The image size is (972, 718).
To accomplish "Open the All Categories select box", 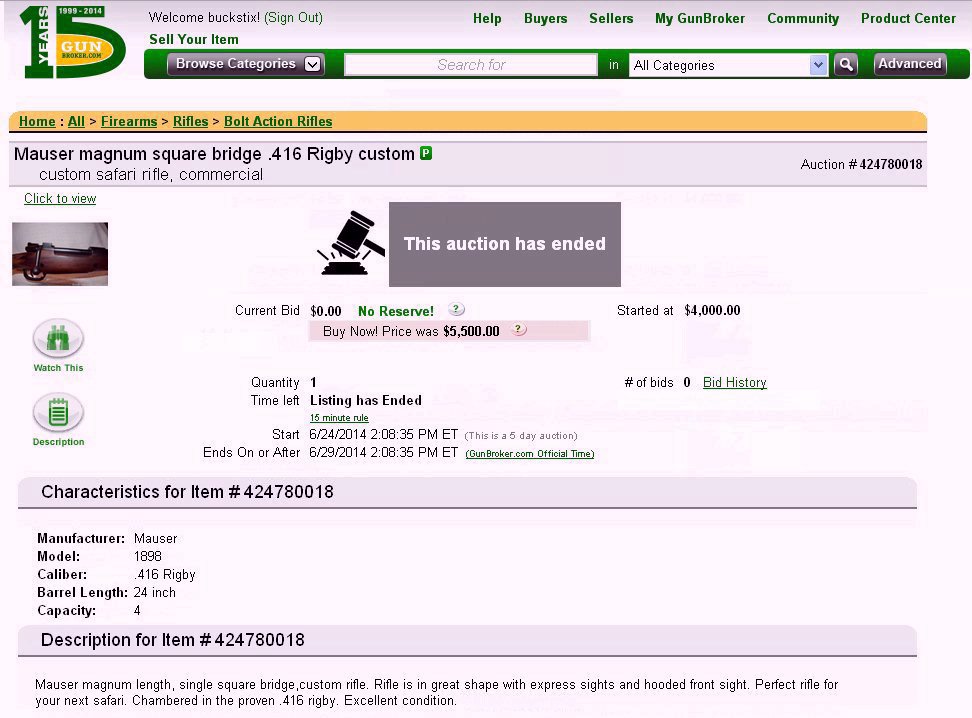I will coord(728,65).
